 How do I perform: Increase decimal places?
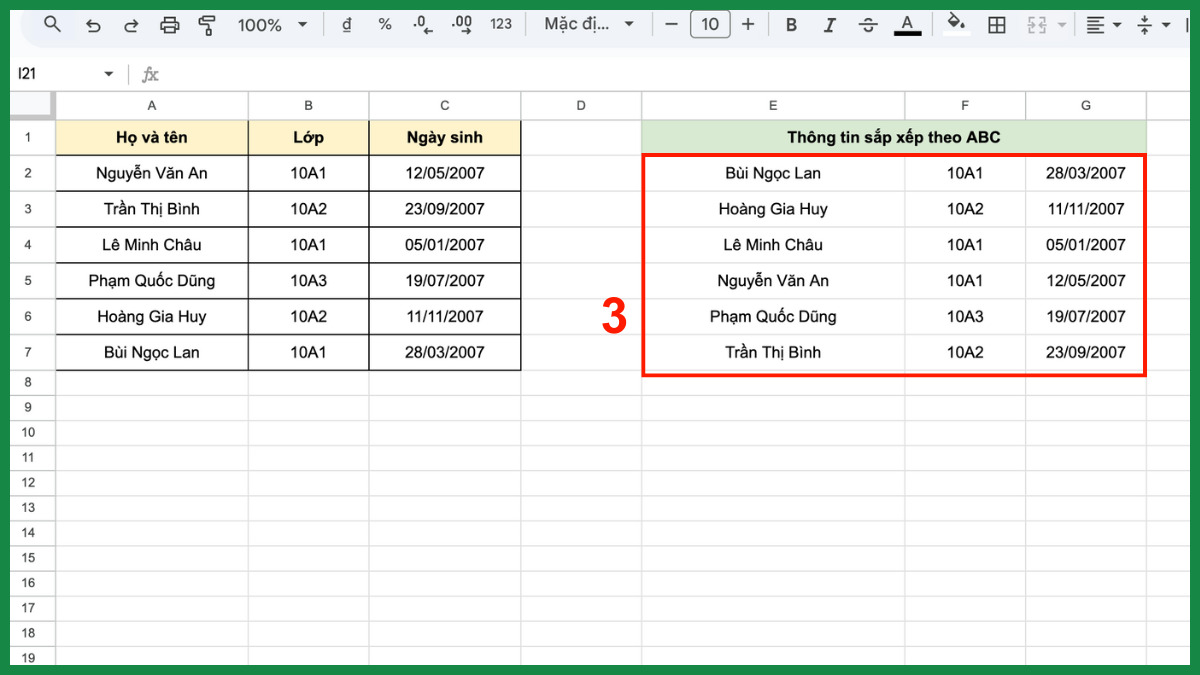tap(462, 25)
